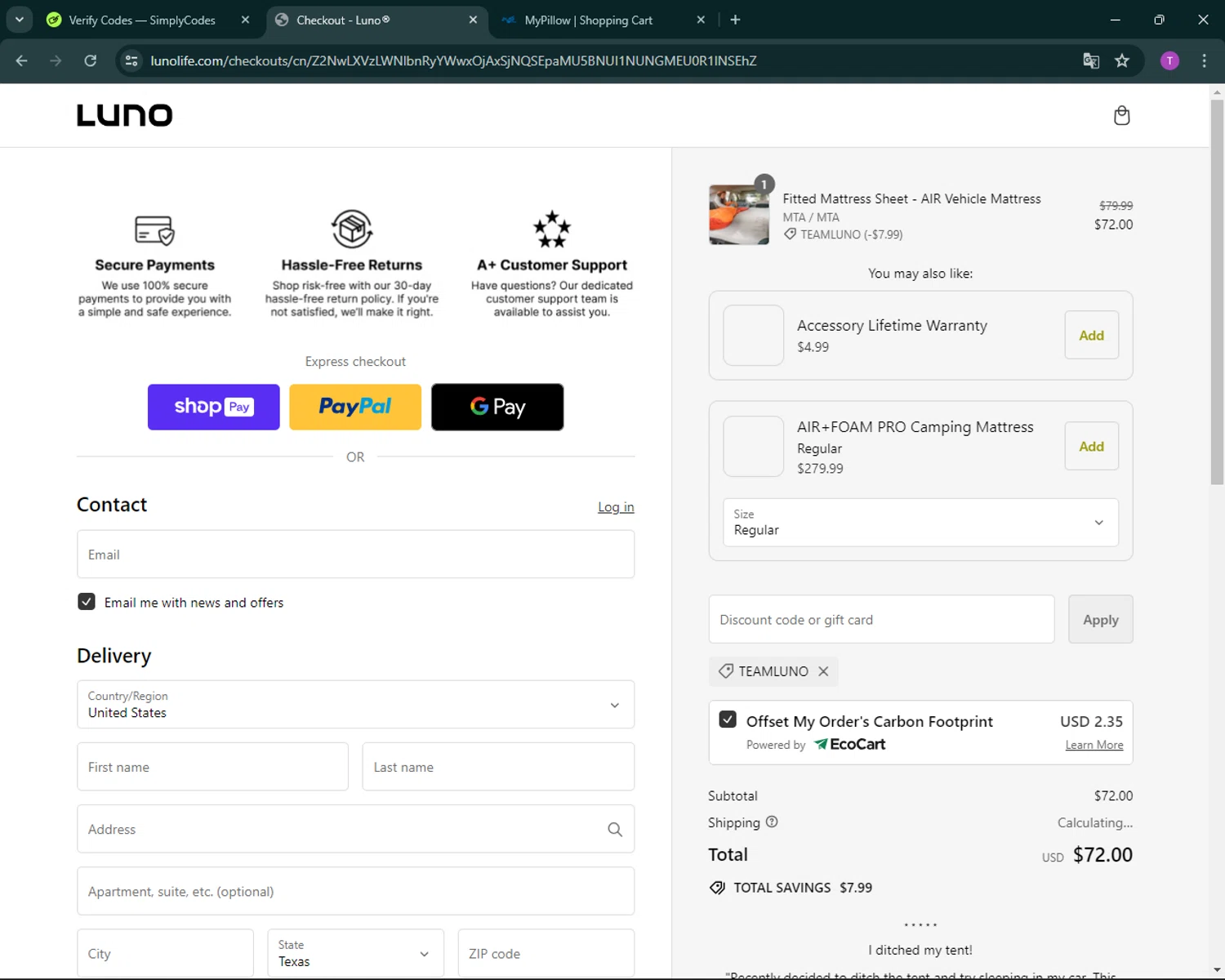Image resolution: width=1225 pixels, height=980 pixels.
Task: Remove the TEAMLUNO discount code tag
Action: pos(823,671)
